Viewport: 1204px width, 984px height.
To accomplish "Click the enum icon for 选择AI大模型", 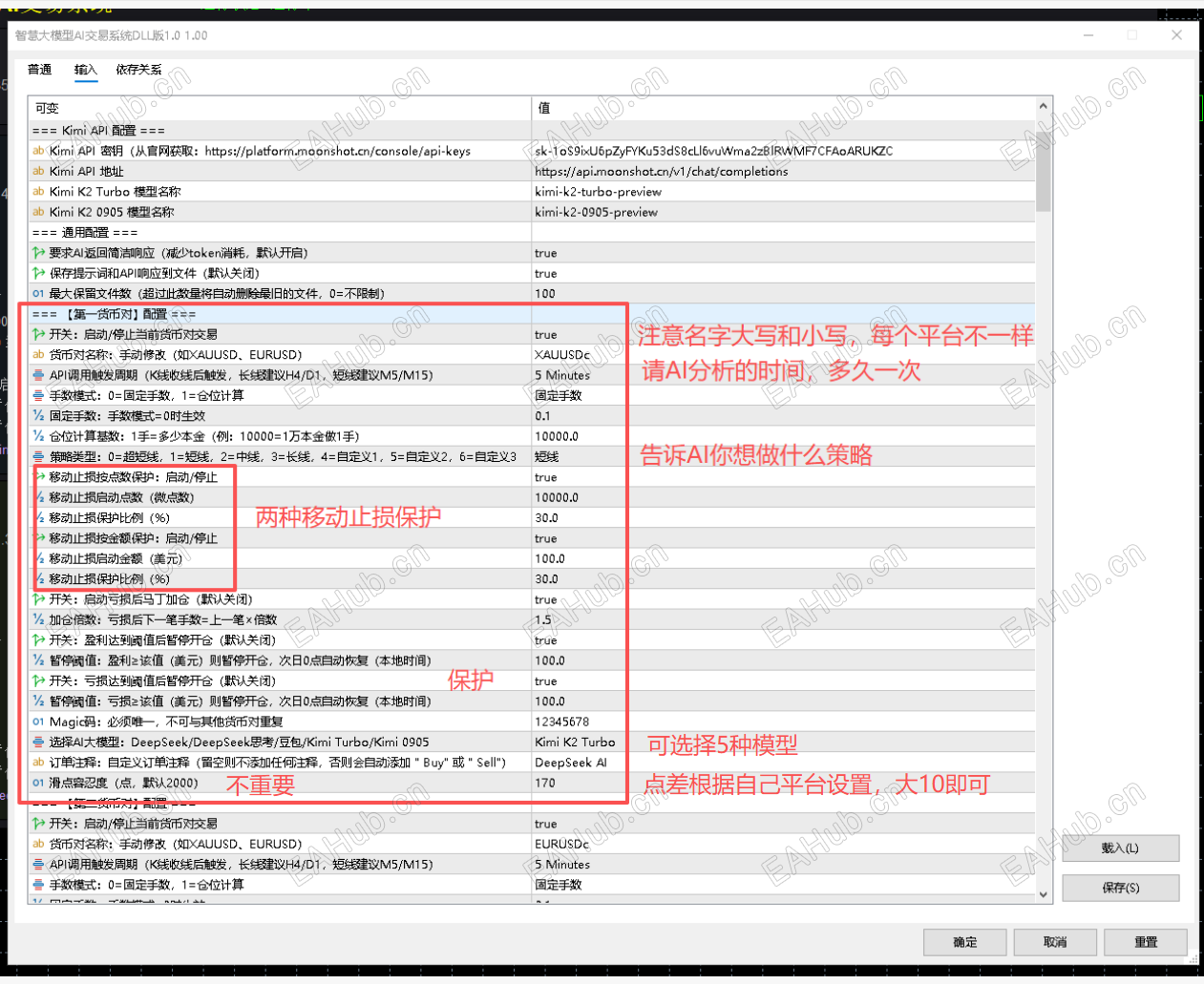I will (x=38, y=742).
